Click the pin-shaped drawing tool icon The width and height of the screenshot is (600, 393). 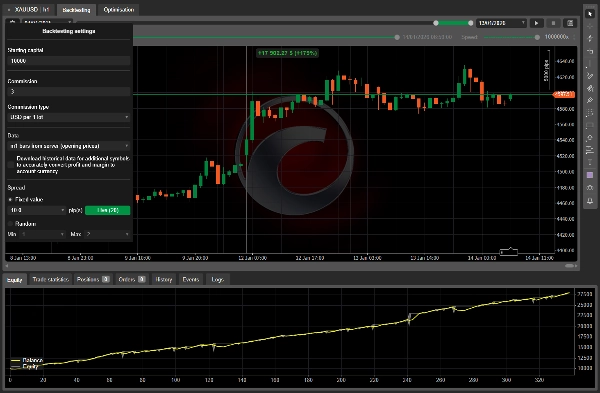(590, 101)
